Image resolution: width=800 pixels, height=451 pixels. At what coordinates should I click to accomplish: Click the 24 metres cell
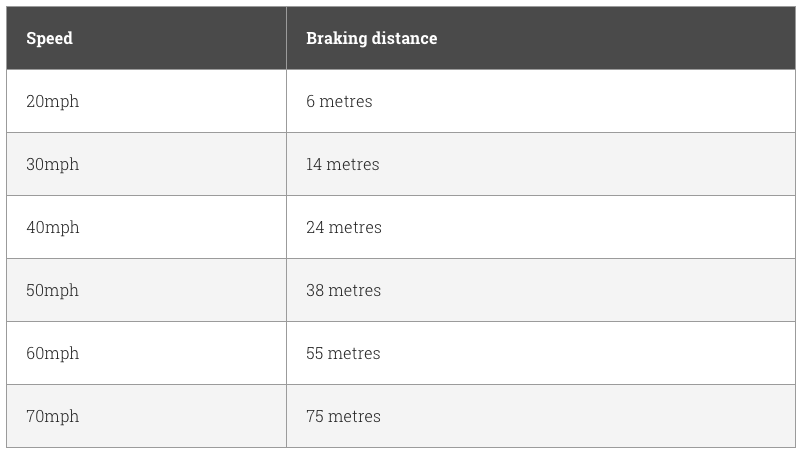344,227
